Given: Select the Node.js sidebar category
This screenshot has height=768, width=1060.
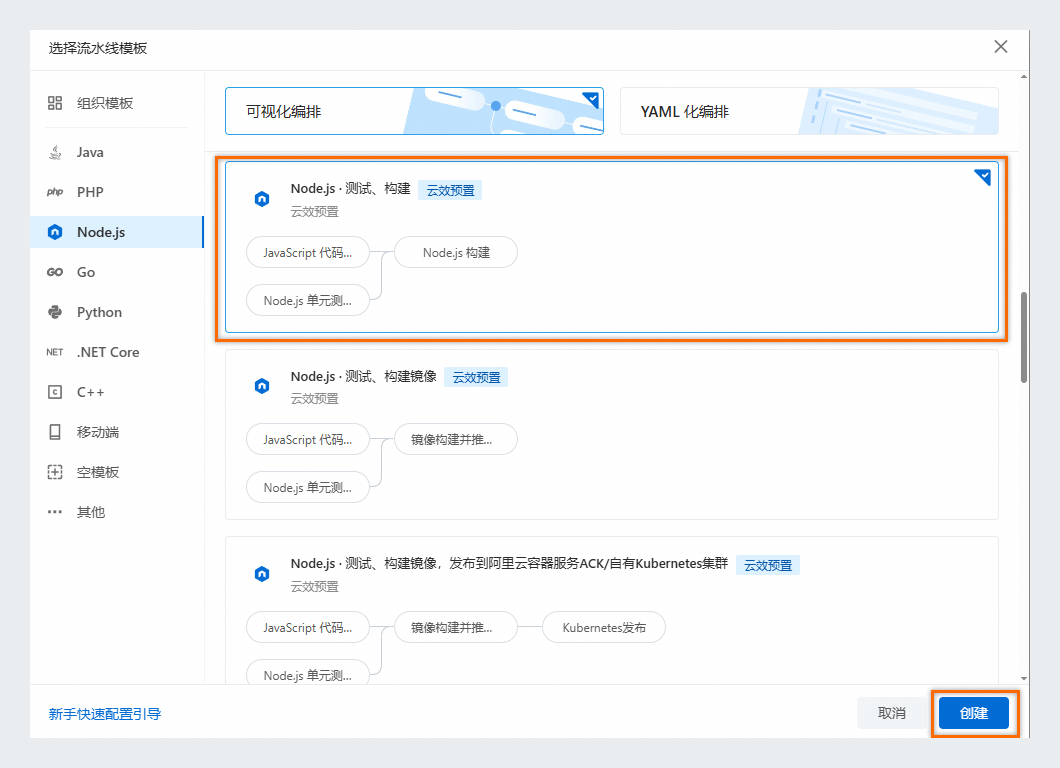Looking at the screenshot, I should [116, 232].
